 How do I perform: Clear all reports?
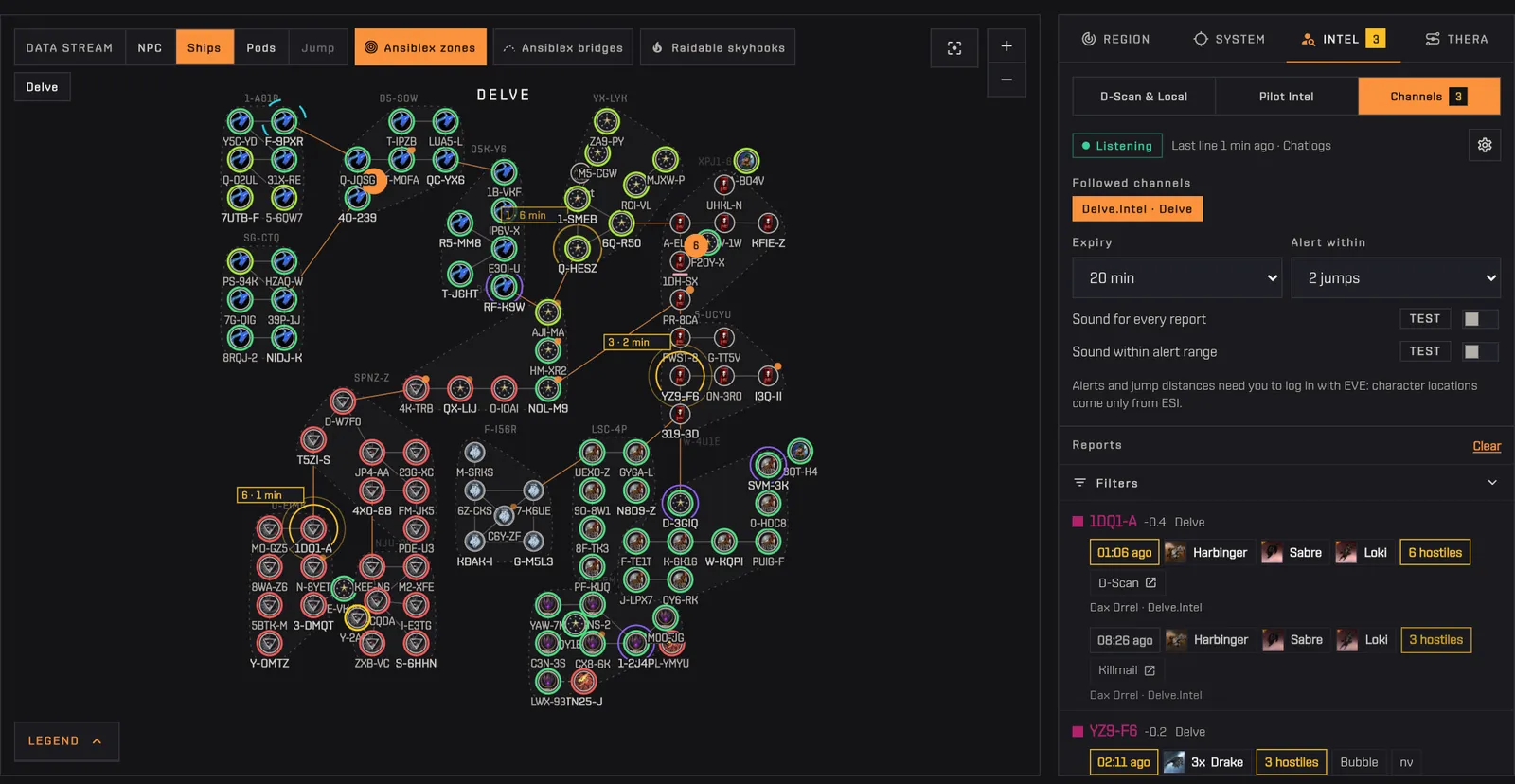(x=1487, y=446)
